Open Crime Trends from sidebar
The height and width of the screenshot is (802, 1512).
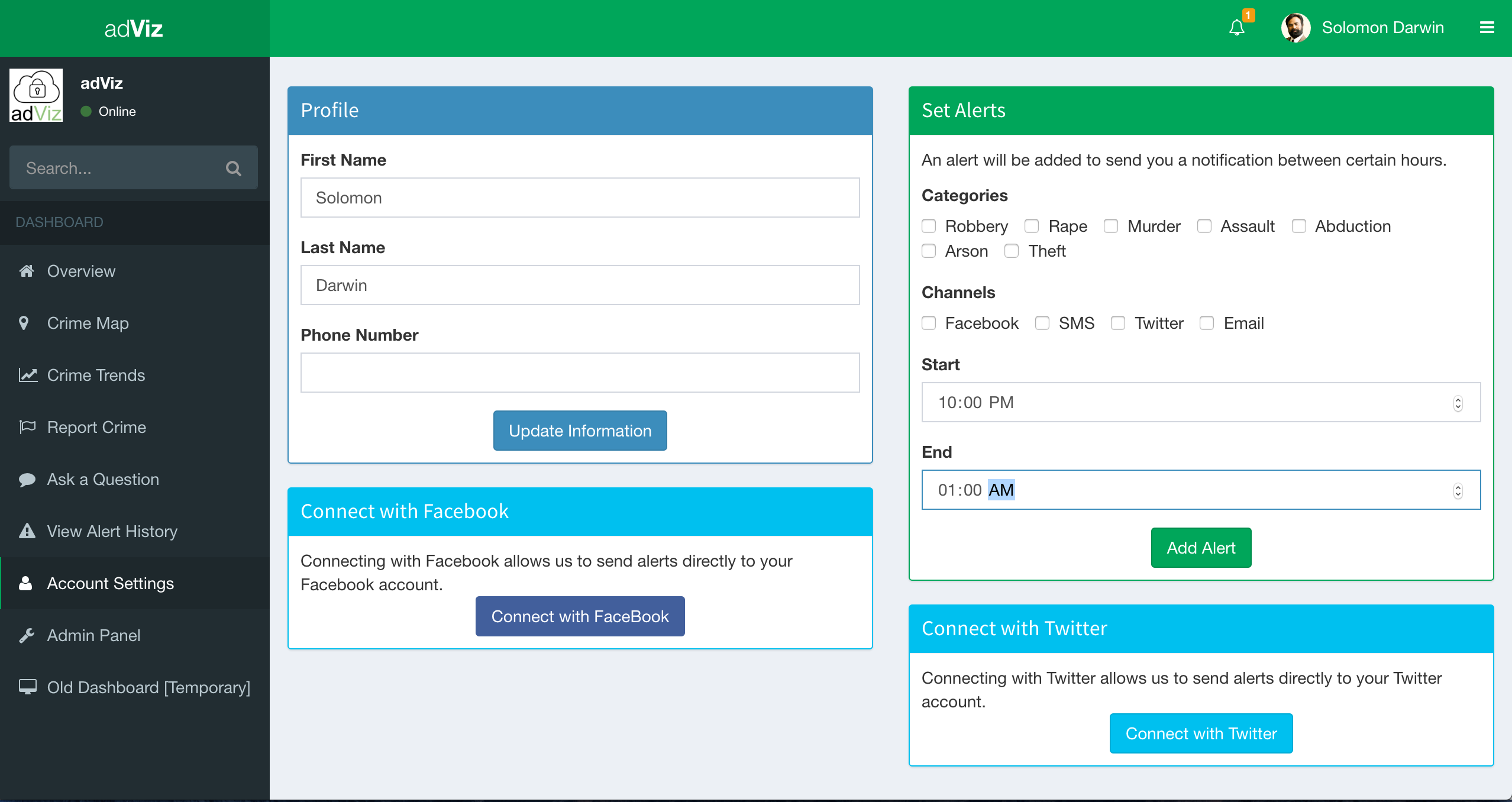coord(135,375)
